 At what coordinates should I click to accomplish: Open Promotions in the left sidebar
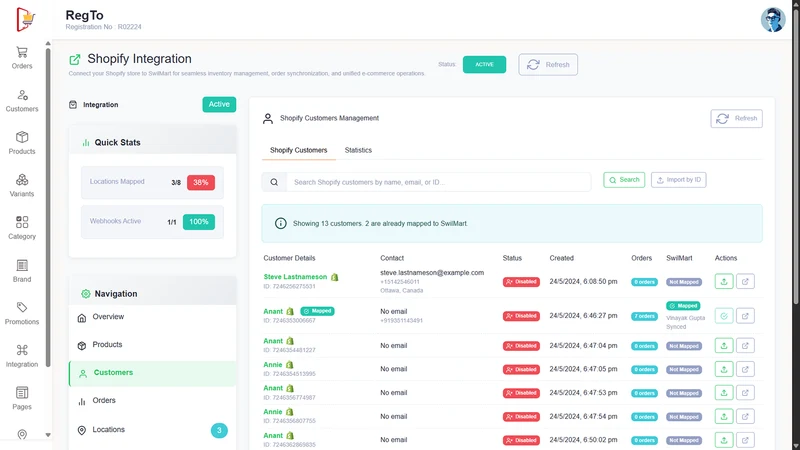click(22, 313)
